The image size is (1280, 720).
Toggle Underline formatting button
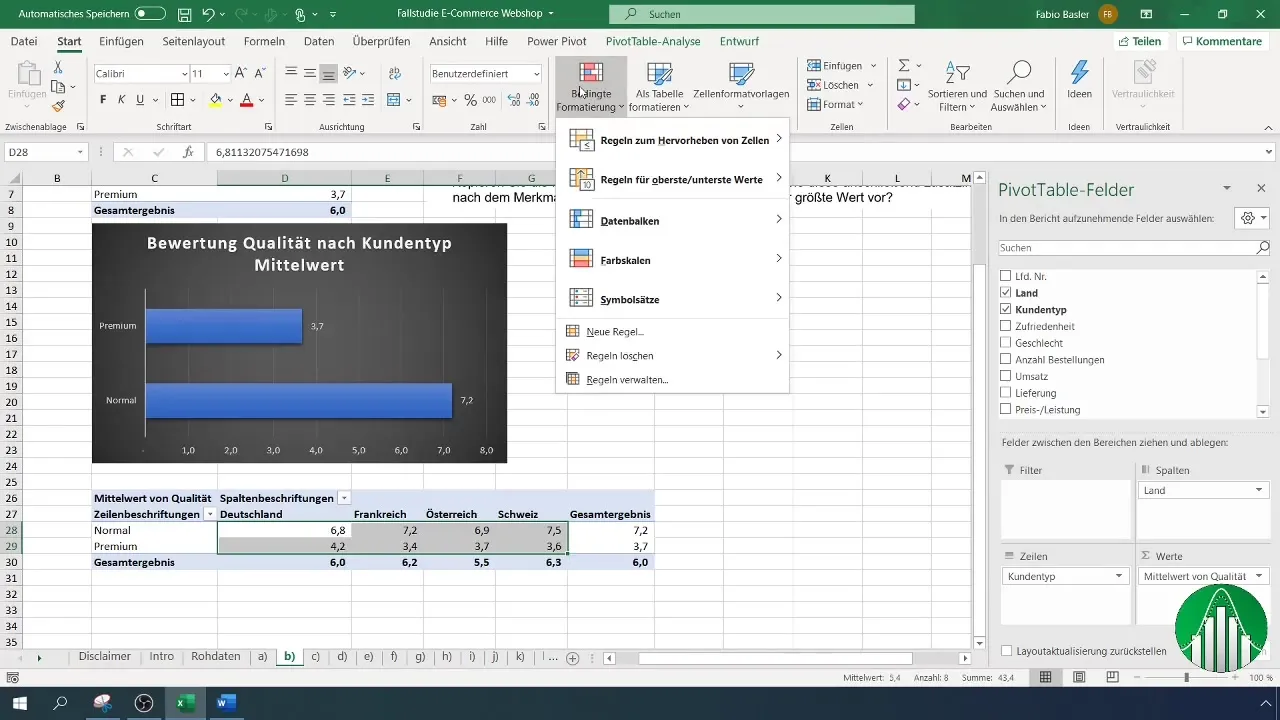pos(140,100)
